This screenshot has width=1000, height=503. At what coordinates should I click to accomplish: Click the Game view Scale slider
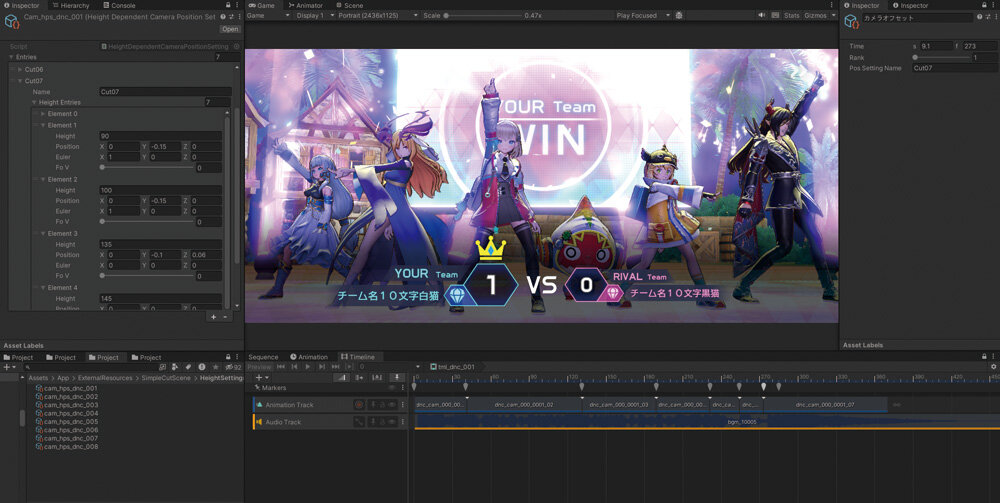481,15
